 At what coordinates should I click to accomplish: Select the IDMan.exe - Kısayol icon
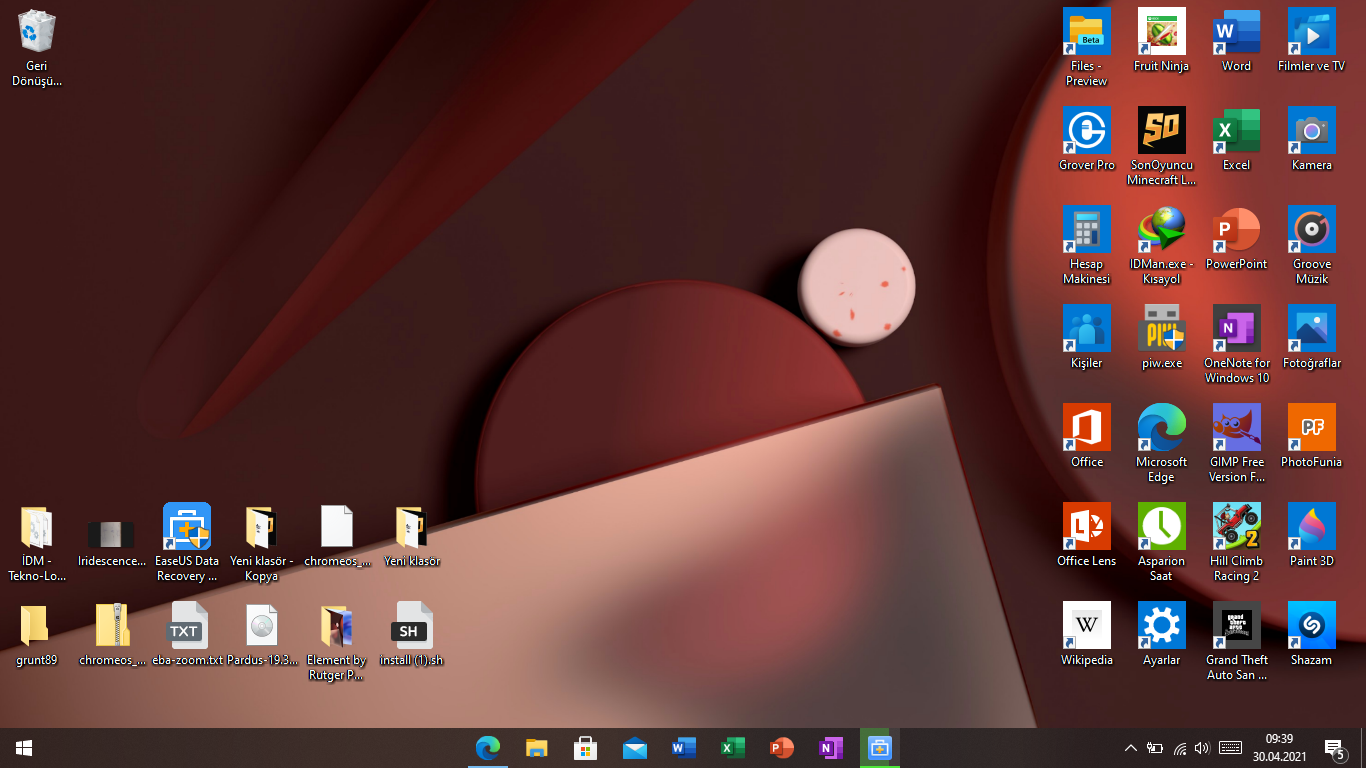tap(1161, 245)
